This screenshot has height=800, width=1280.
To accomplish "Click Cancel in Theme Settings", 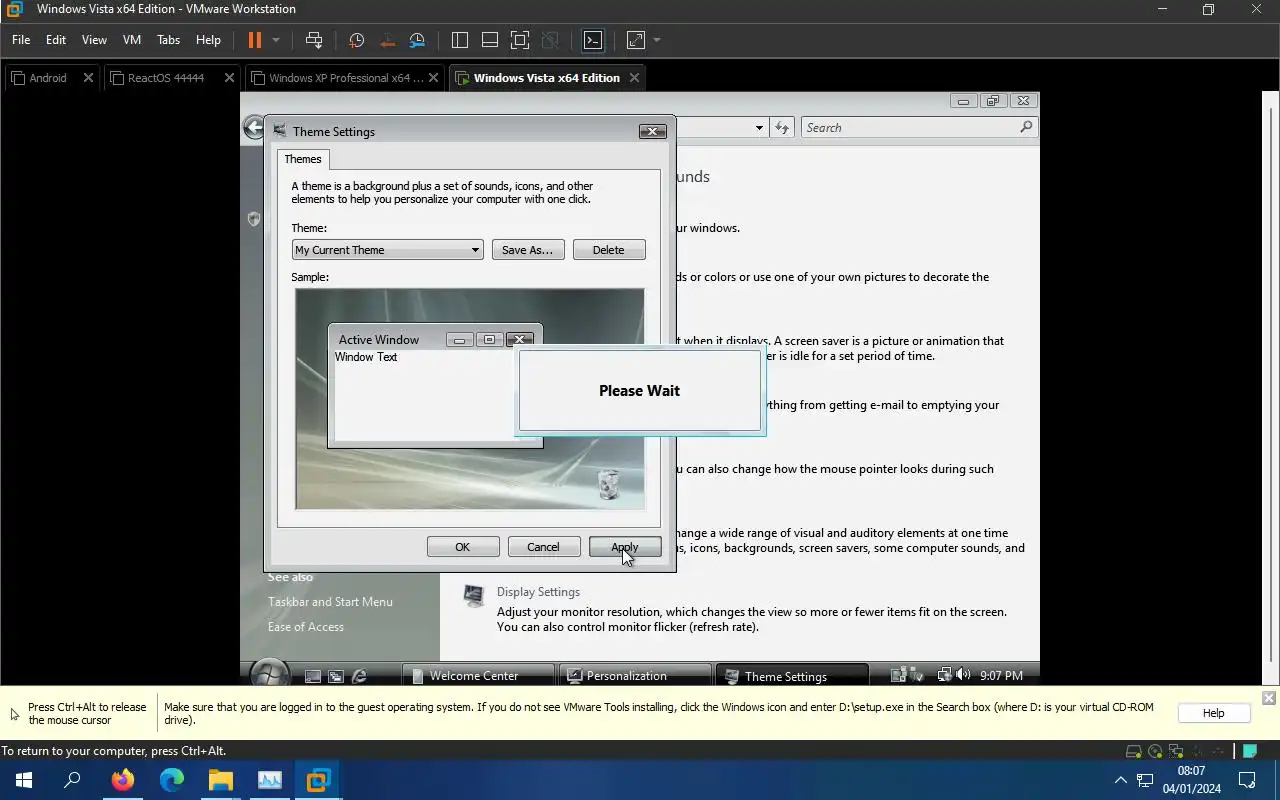I will [544, 547].
